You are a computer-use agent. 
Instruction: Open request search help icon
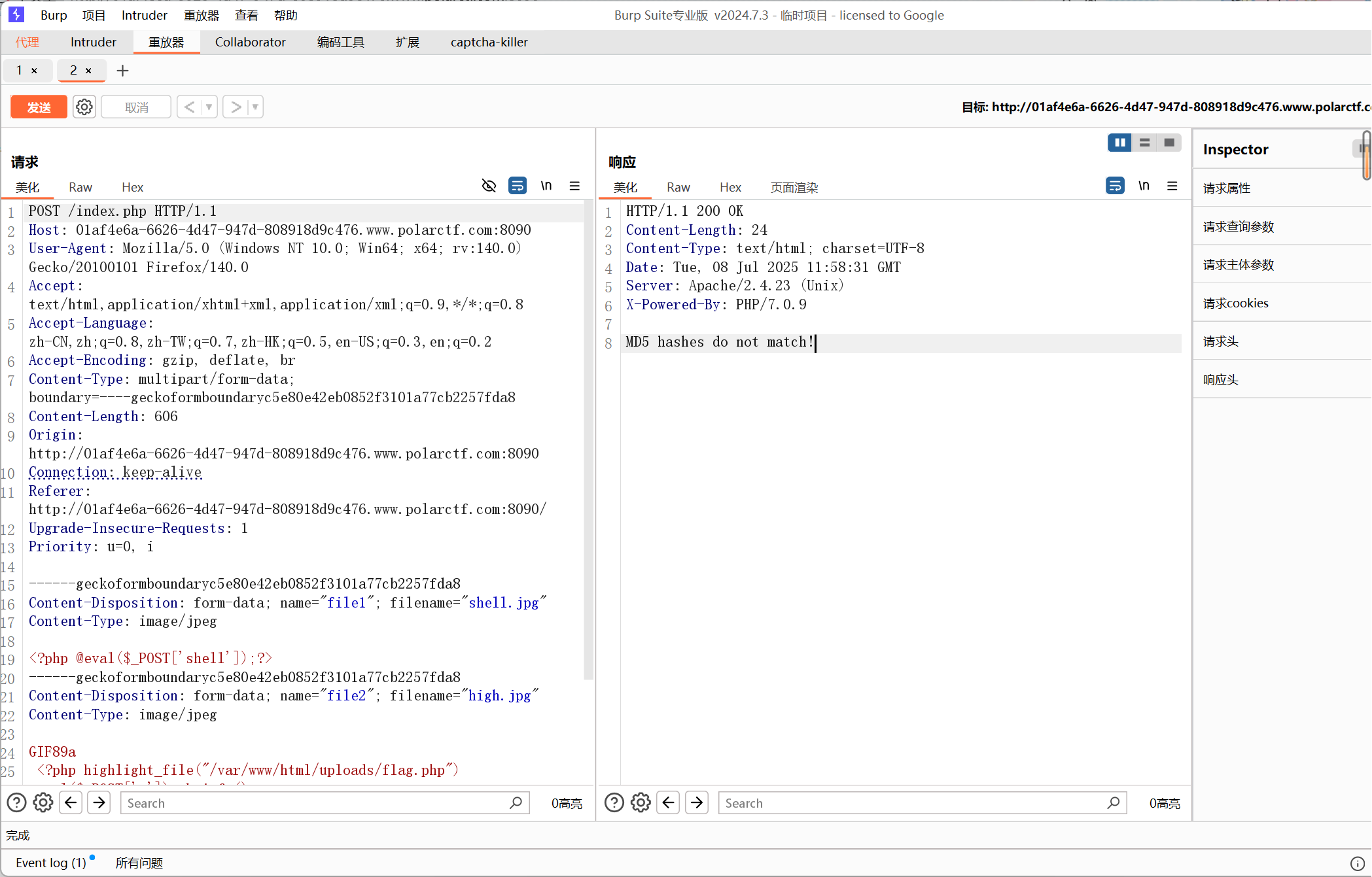point(16,802)
